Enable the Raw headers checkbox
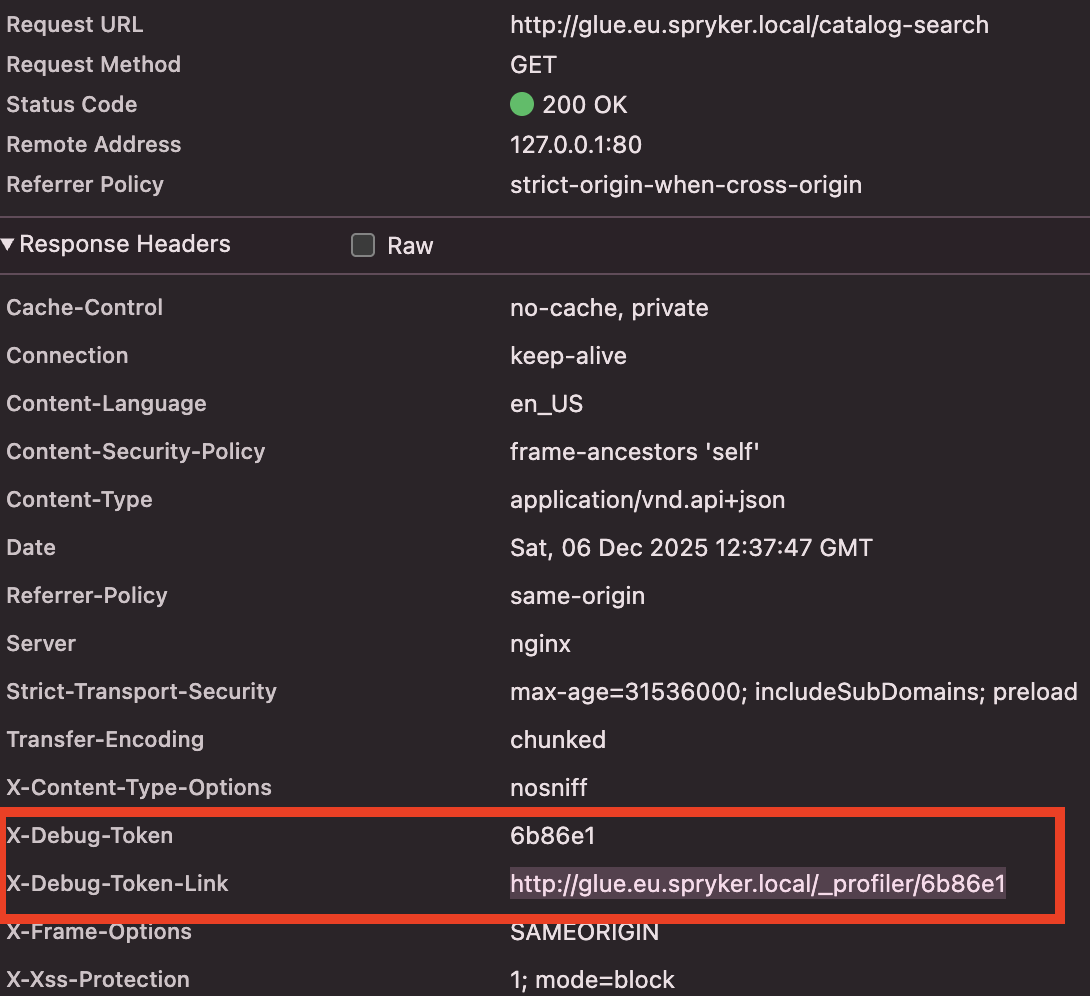This screenshot has width=1090, height=996. [363, 245]
